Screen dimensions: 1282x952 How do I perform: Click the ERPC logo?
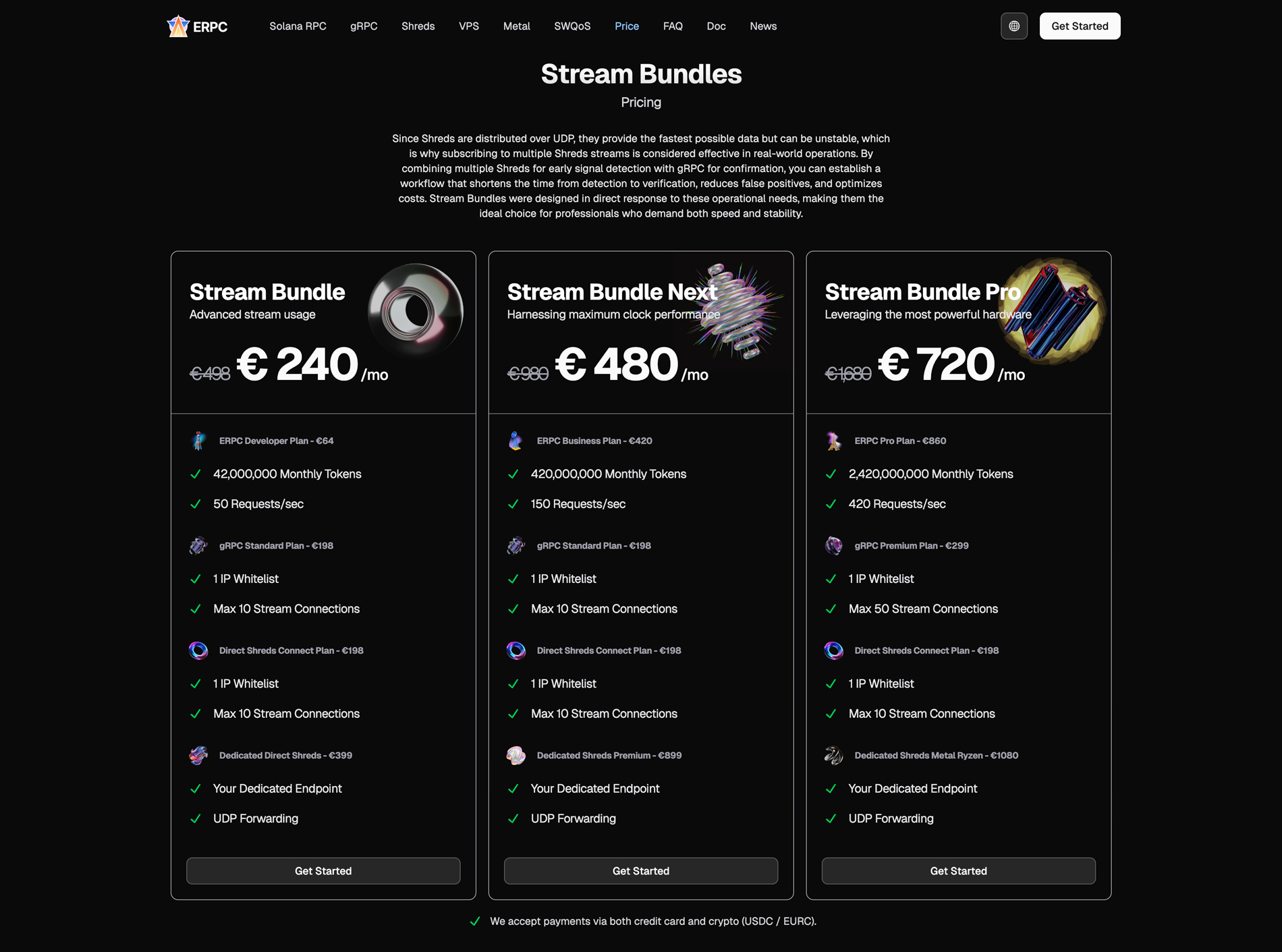click(197, 26)
